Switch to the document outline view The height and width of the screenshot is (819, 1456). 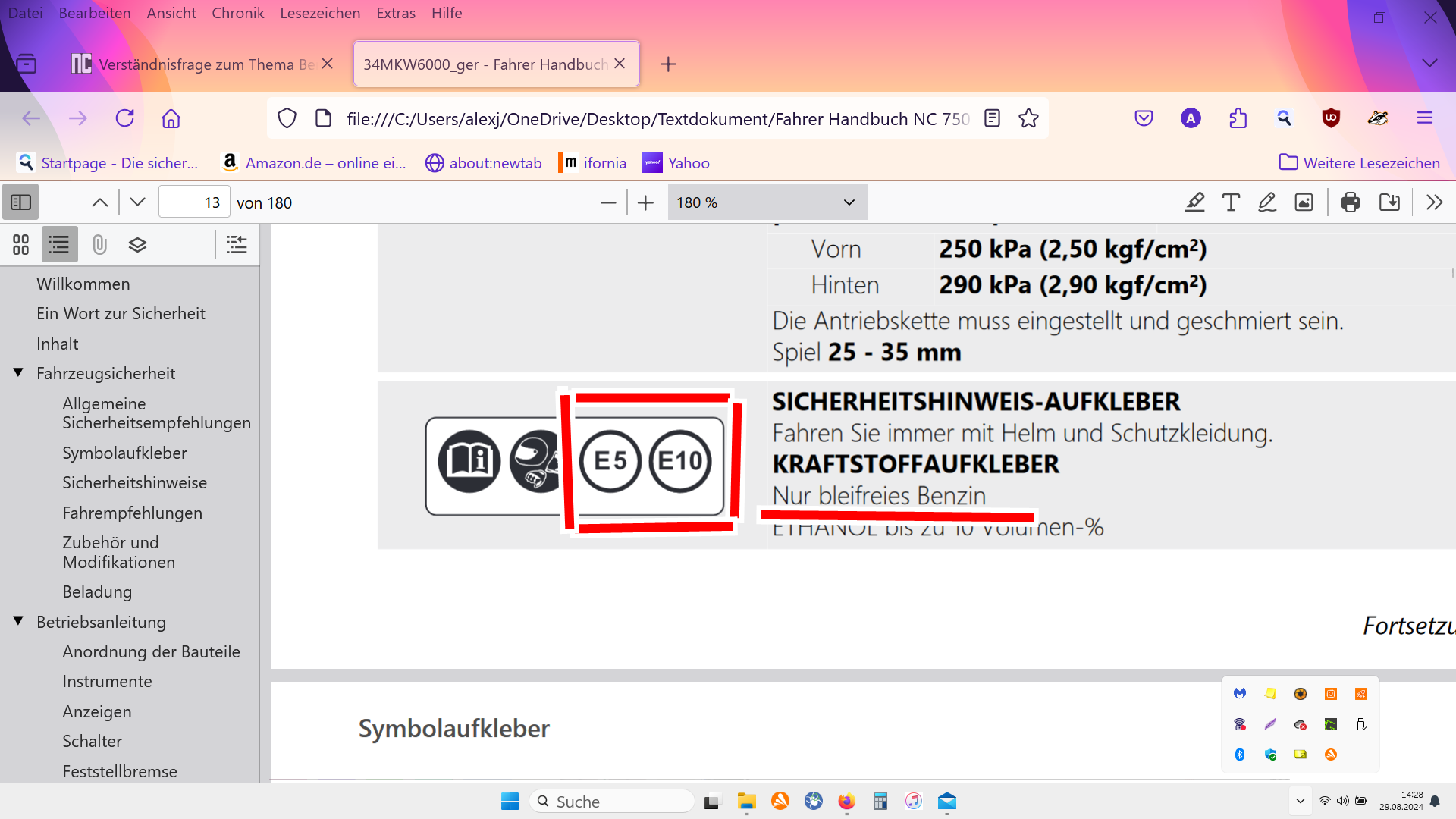[59, 244]
